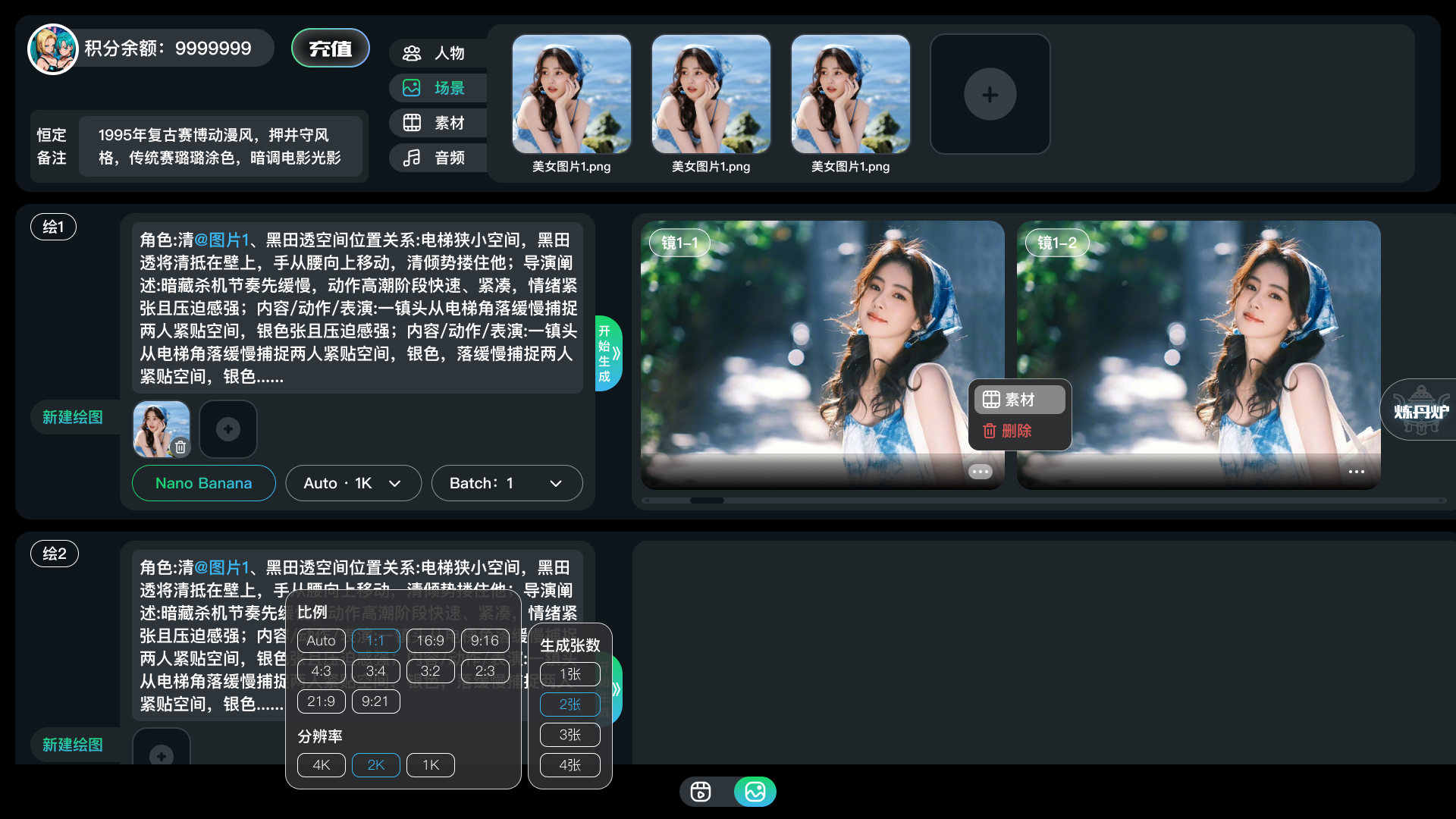Click the 开始生成 button to start generating

(607, 353)
